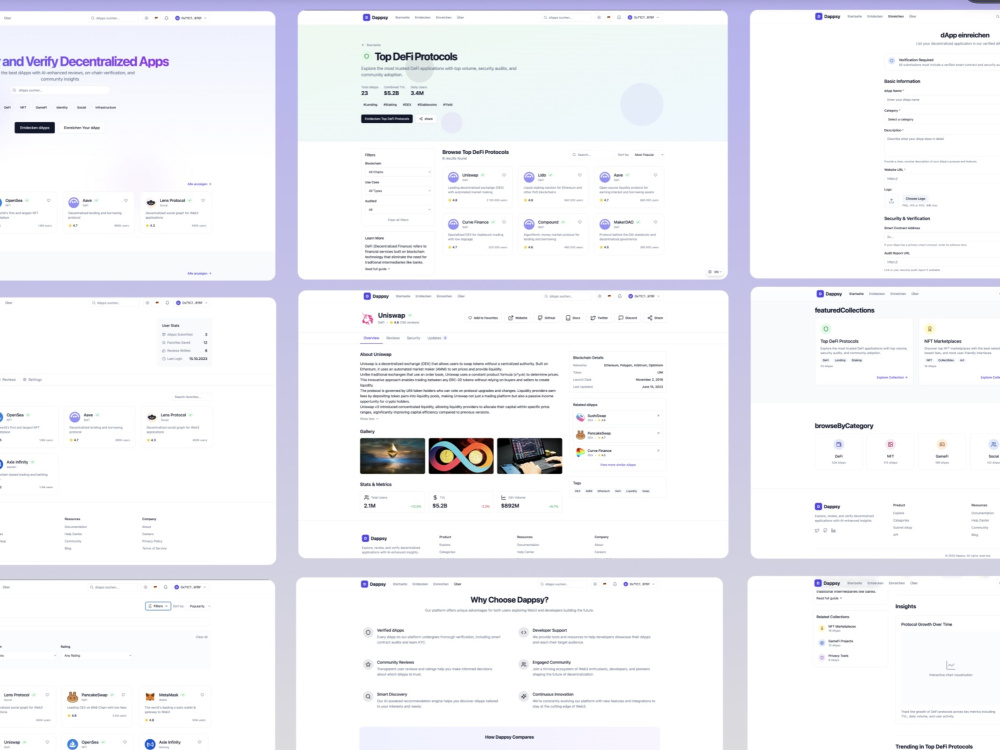Click the German flag icon on Top DeFi Protocols header
This screenshot has width=1000, height=750.
pyautogui.click(x=608, y=17)
